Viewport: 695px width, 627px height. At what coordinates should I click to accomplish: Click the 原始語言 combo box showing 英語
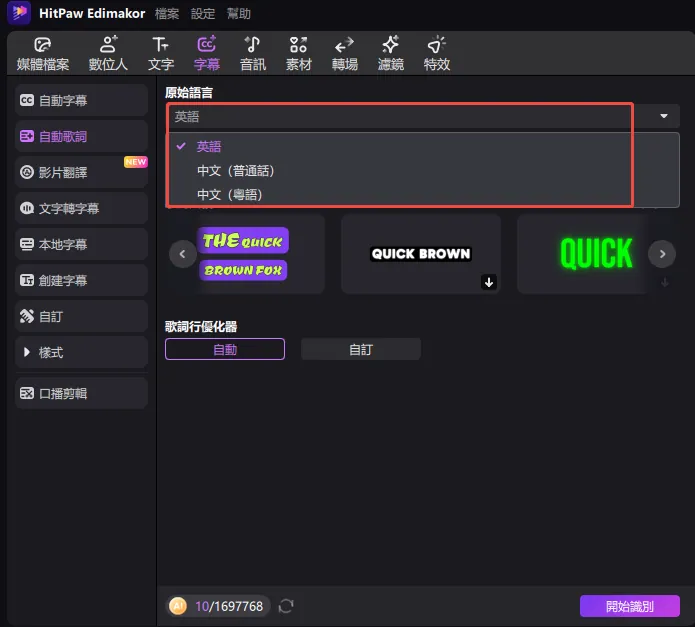[x=423, y=117]
